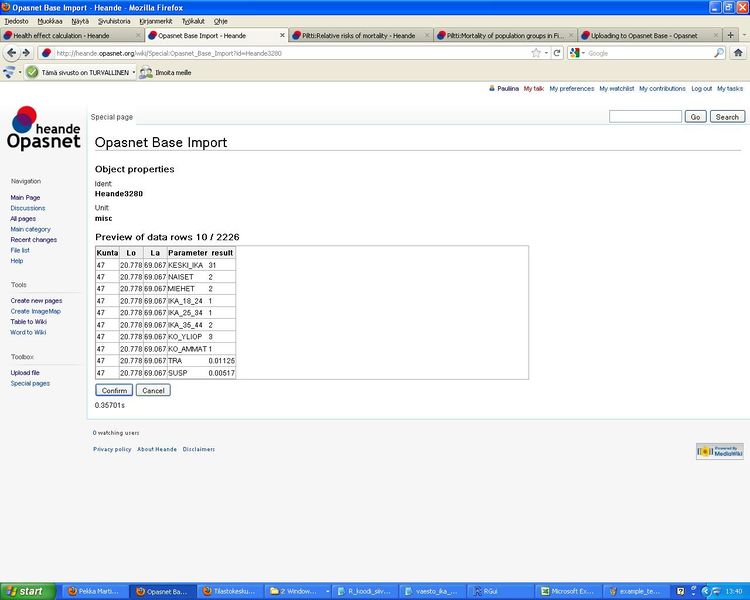Image resolution: width=750 pixels, height=600 pixels.
Task: Open the Windows folders group in taskbar
Action: pyautogui.click(x=298, y=591)
